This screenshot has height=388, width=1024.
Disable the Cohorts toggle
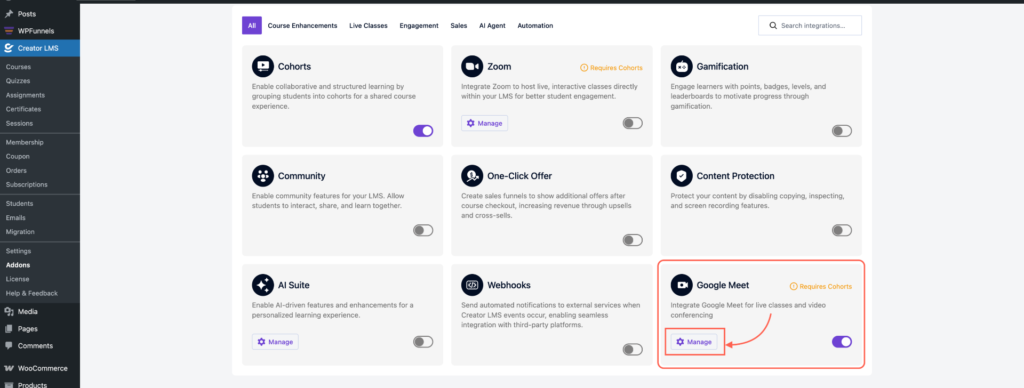(x=423, y=131)
